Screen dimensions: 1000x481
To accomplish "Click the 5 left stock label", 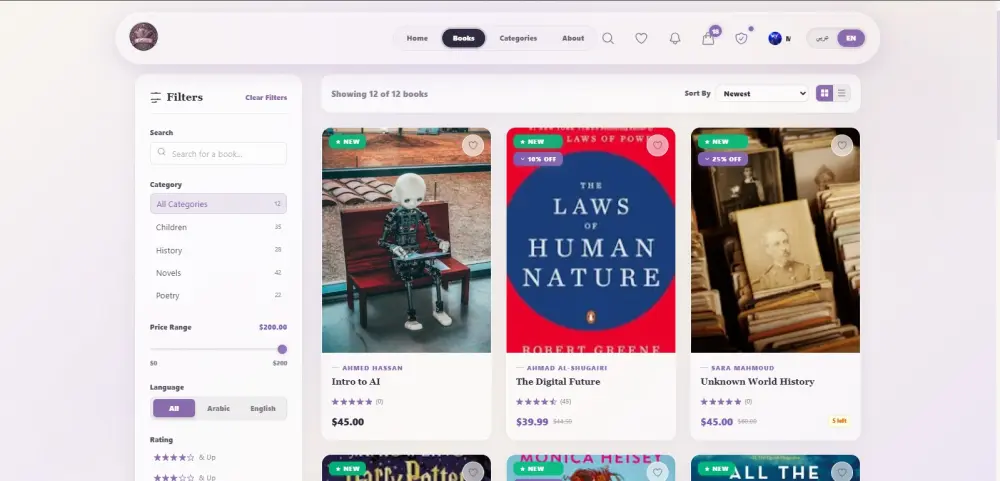I will pyautogui.click(x=839, y=421).
